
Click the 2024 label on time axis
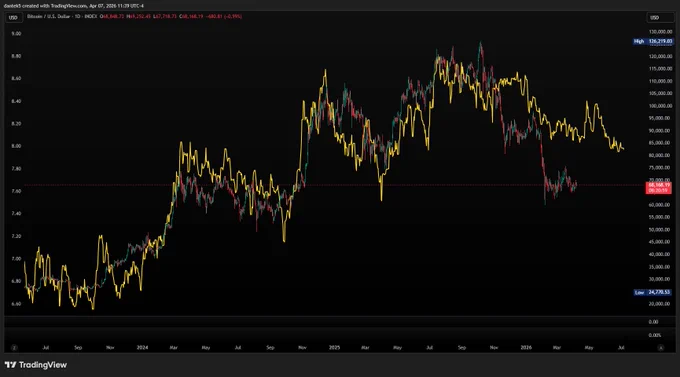click(142, 347)
